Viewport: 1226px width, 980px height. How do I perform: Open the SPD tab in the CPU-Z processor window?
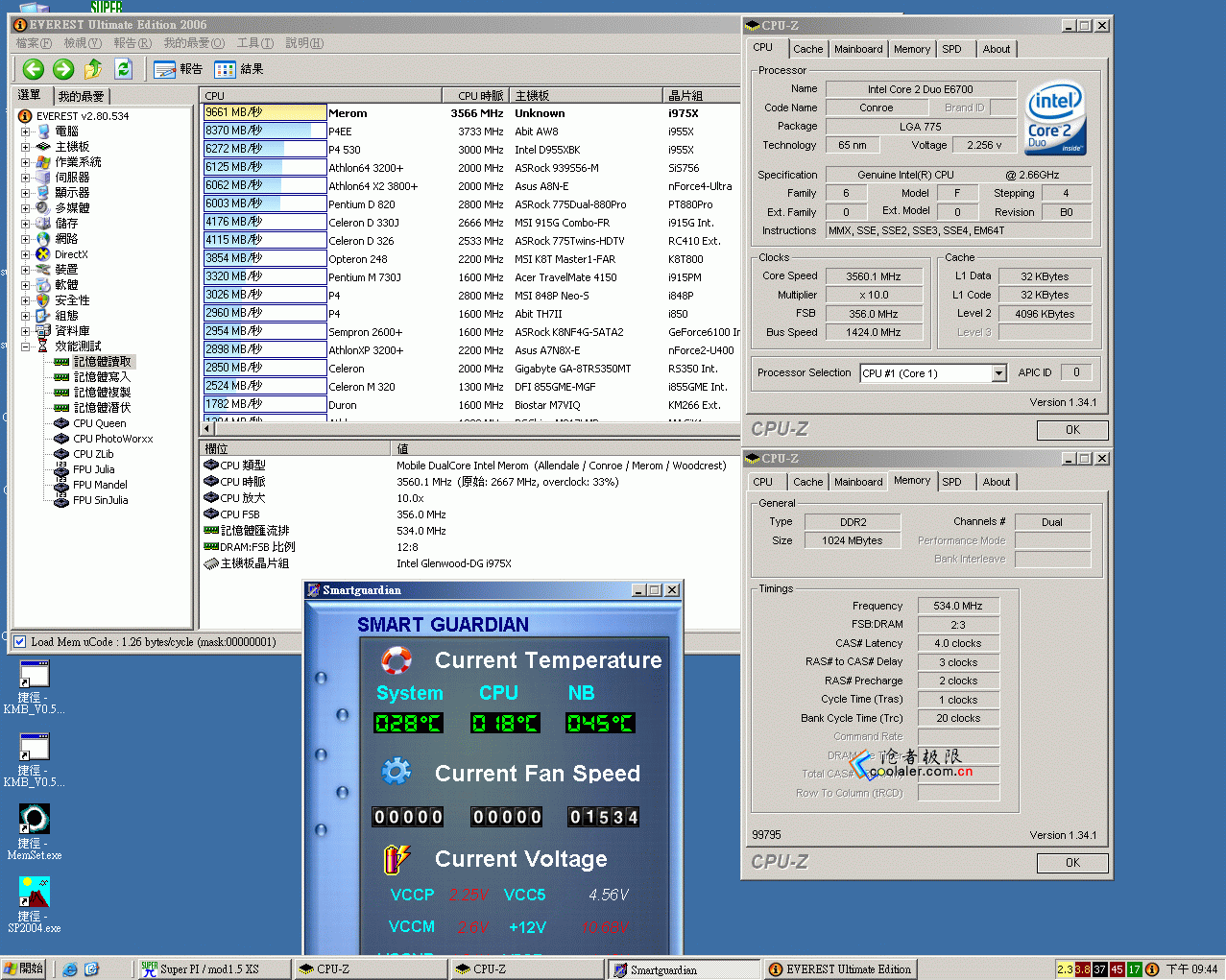(x=951, y=49)
